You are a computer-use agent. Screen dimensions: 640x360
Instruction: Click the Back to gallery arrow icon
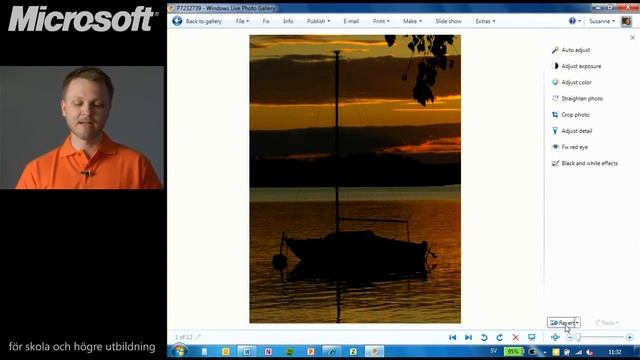[x=177, y=21]
